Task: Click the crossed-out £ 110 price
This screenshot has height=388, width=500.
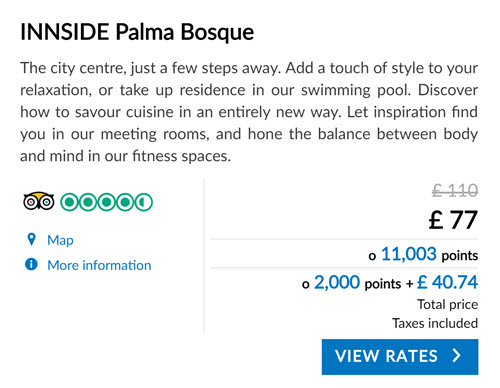Action: 455,191
